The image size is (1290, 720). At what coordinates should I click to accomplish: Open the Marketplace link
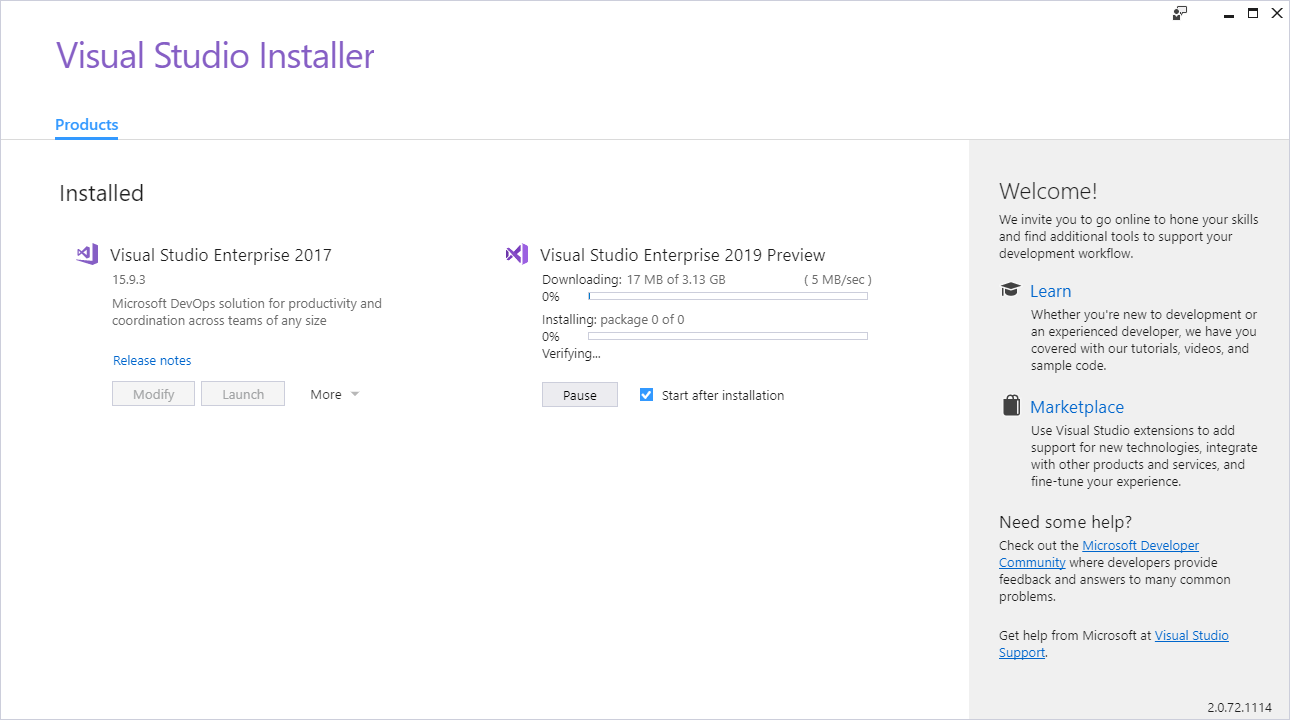1077,407
